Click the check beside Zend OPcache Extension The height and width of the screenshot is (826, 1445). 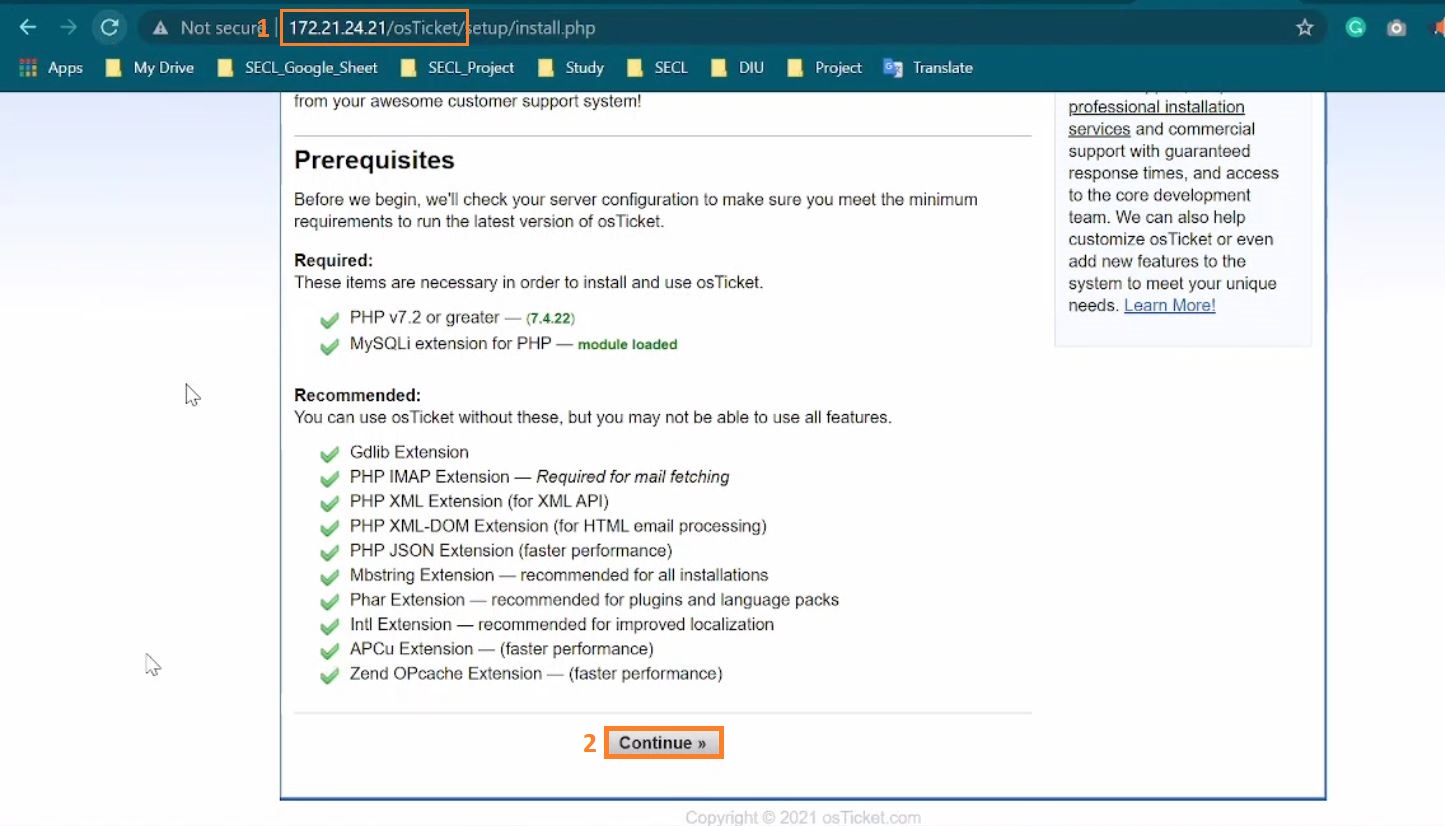click(x=329, y=676)
